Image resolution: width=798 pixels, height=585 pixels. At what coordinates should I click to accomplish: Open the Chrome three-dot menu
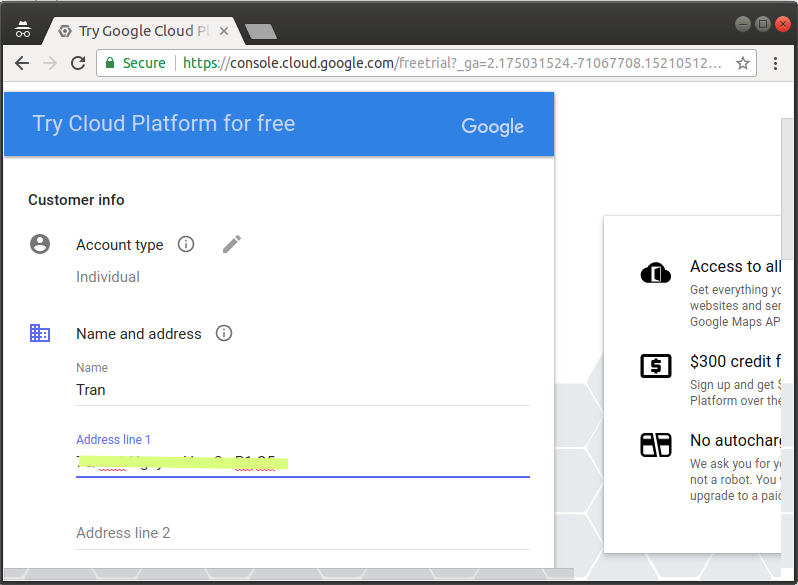775,63
